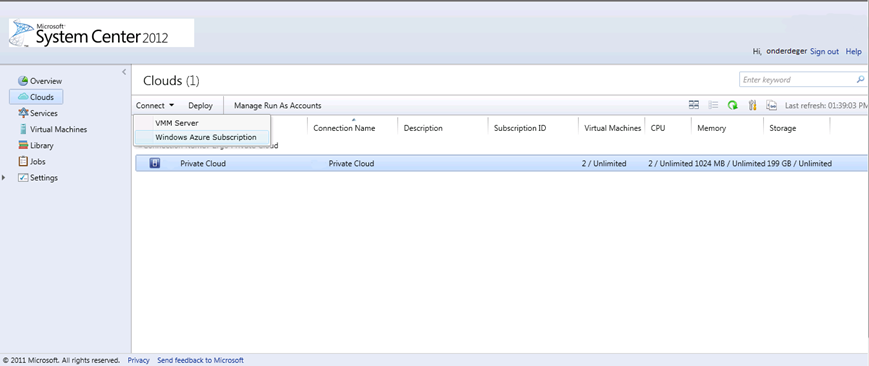The height and width of the screenshot is (366, 869).
Task: Open the tools settings icon in toolbar
Action: point(752,105)
